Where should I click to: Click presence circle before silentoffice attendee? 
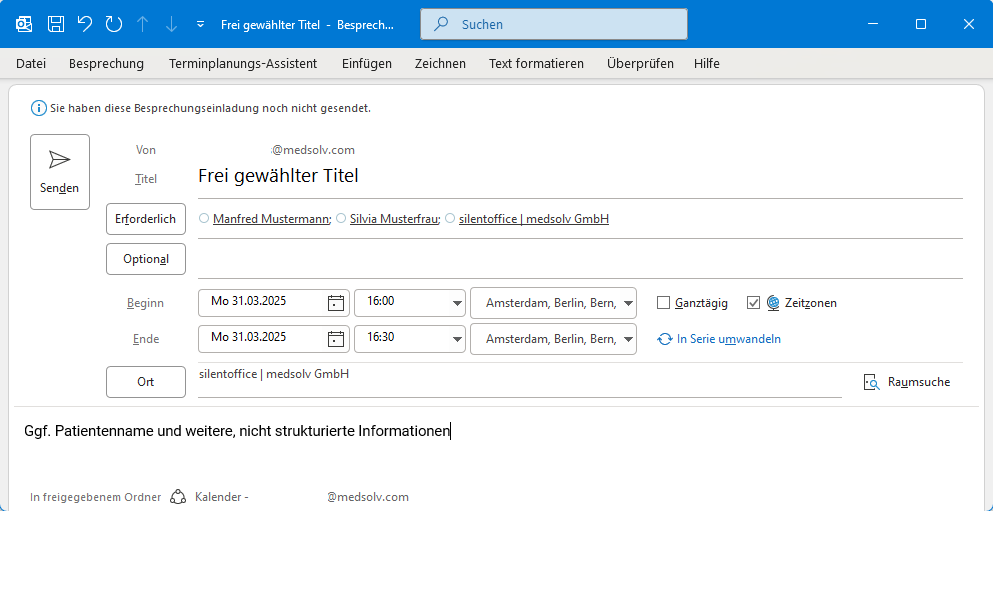tap(450, 218)
